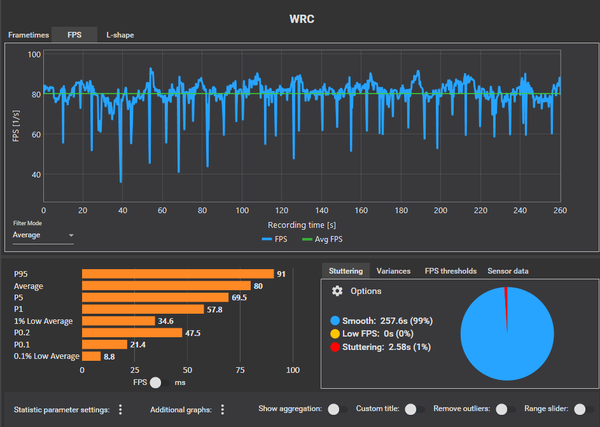Click the P0.1 orange bar
This screenshot has width=600, height=427.
[x=104, y=345]
